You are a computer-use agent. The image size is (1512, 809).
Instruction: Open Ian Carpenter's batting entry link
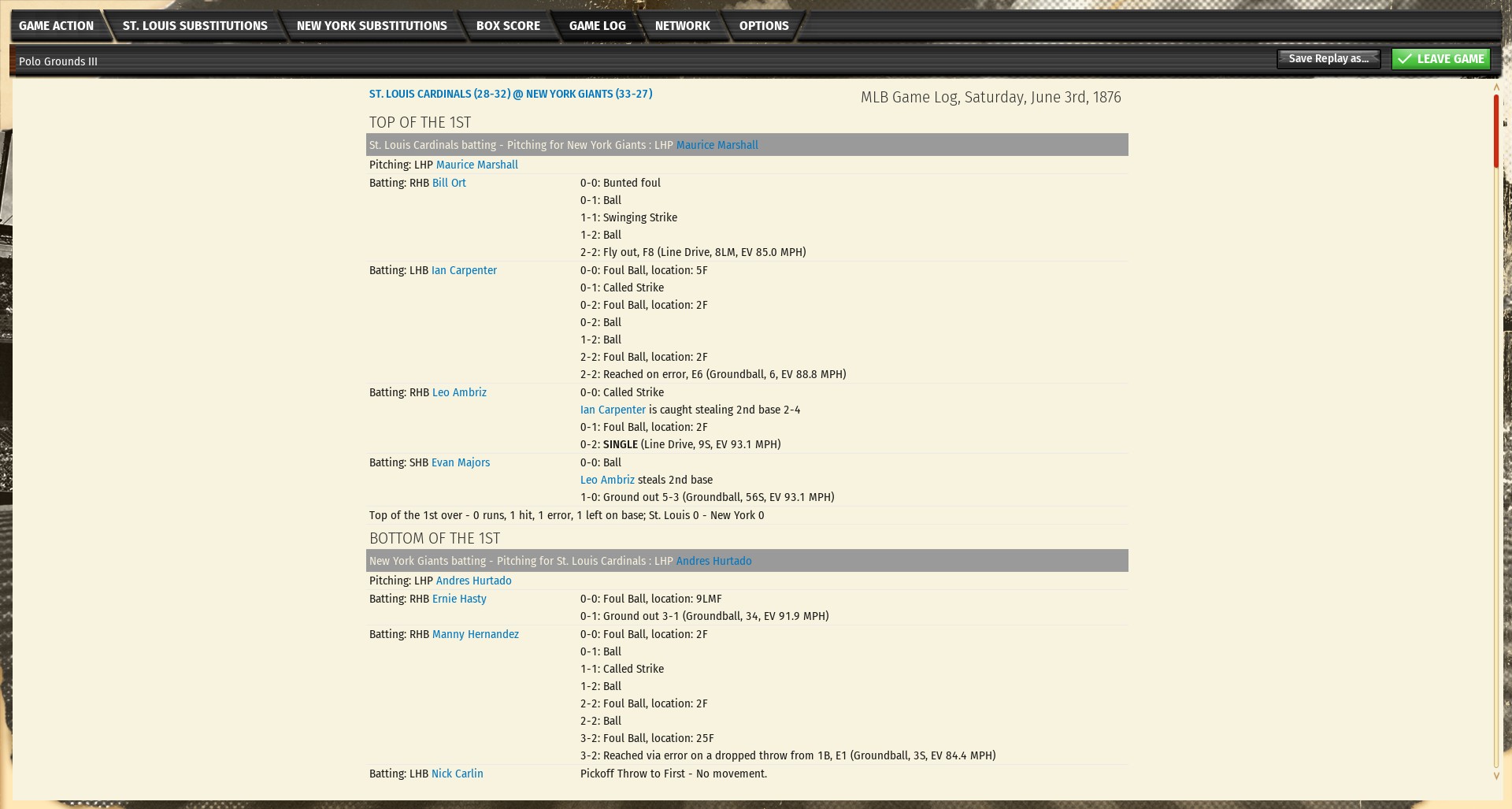point(464,270)
